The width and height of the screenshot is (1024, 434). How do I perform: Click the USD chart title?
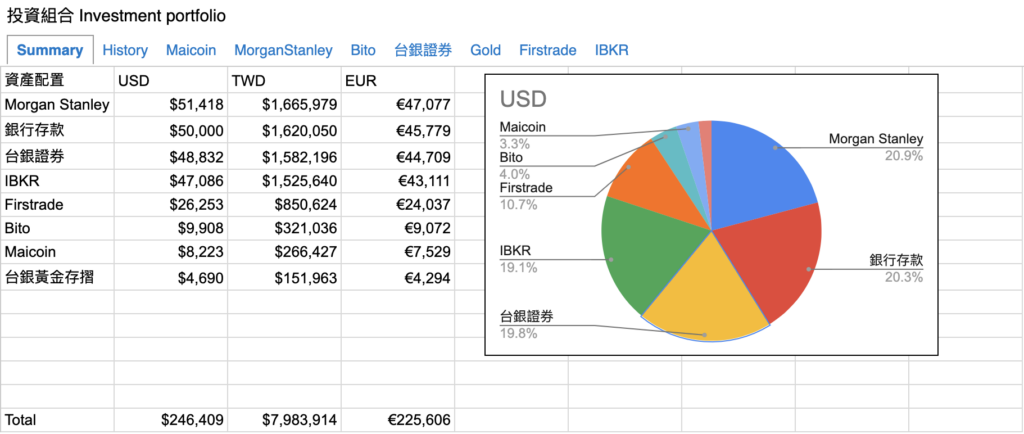tap(523, 100)
